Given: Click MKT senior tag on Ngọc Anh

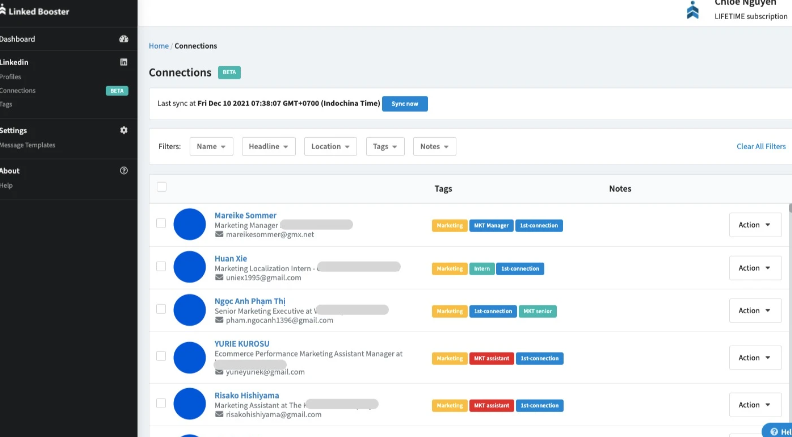Looking at the screenshot, I should point(538,311).
